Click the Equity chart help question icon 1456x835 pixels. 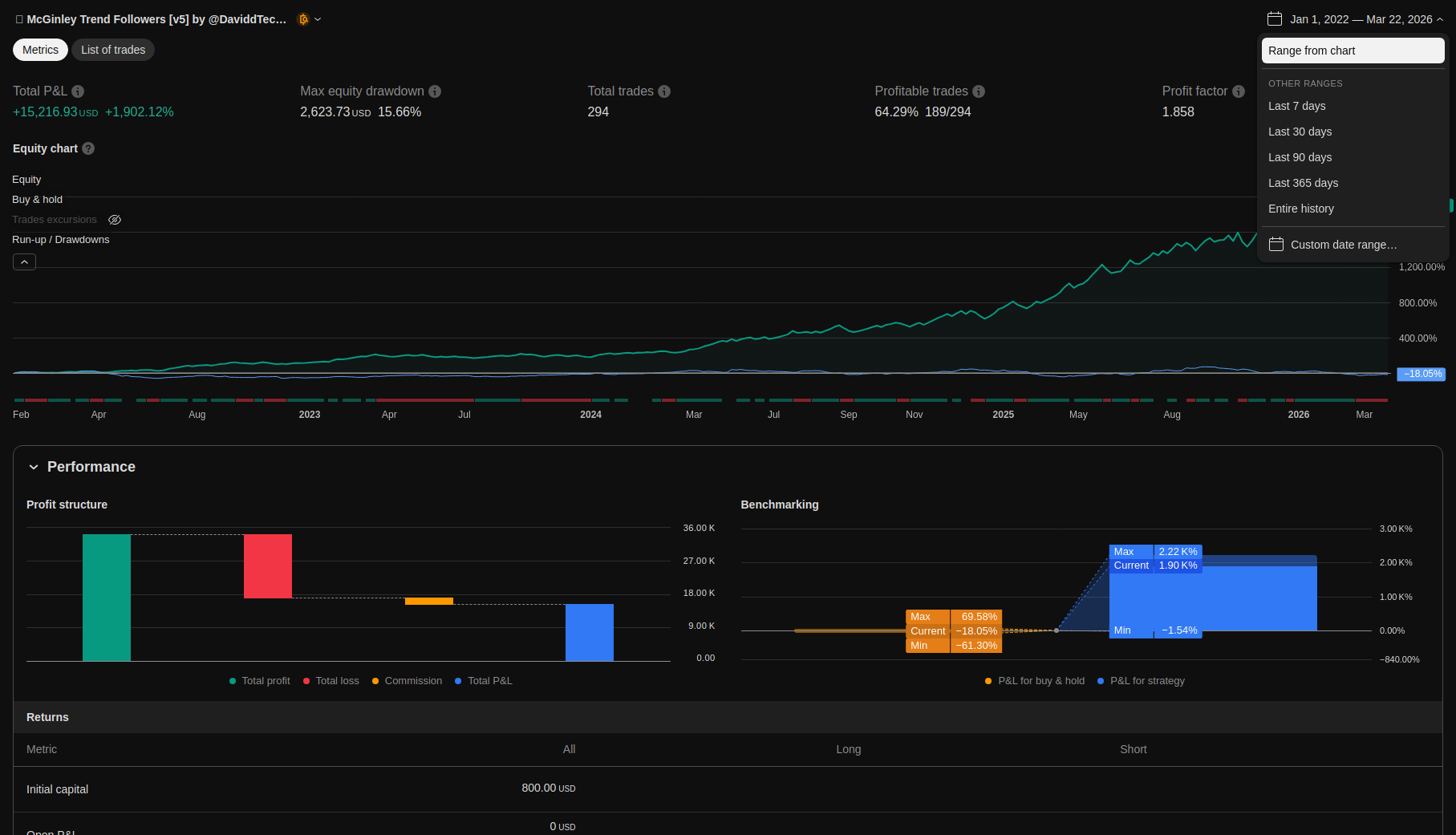88,148
